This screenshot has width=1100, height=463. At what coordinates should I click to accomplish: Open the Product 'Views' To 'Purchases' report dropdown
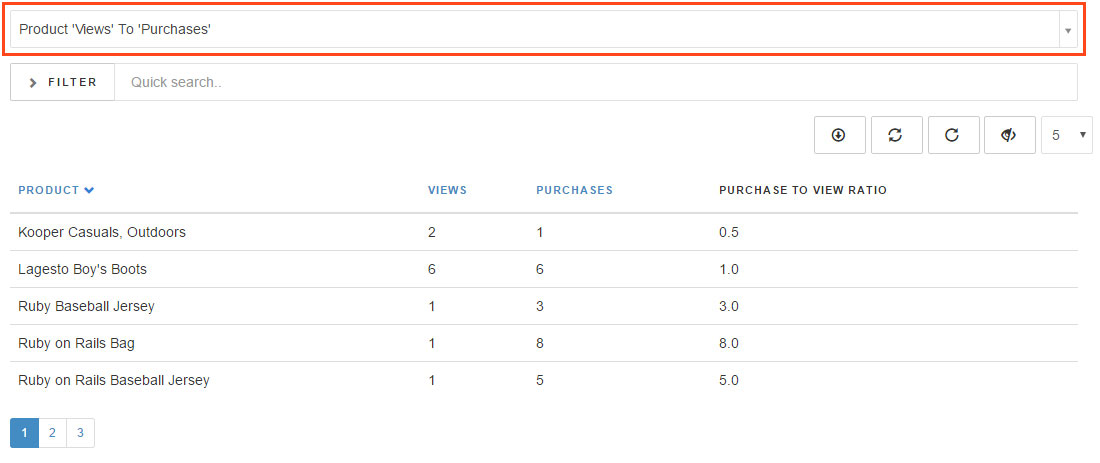[x=544, y=29]
